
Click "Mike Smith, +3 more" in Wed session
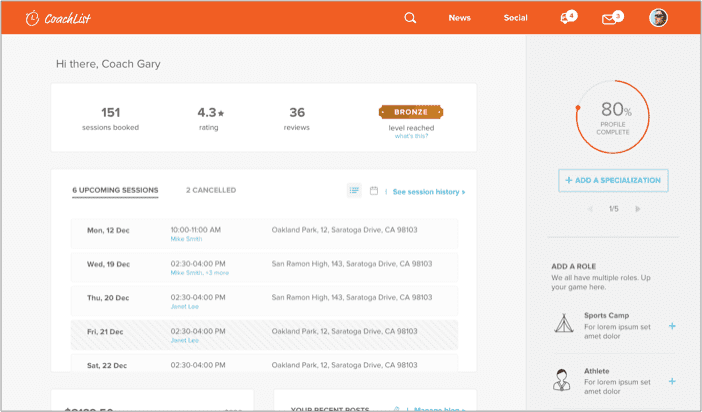coord(199,273)
